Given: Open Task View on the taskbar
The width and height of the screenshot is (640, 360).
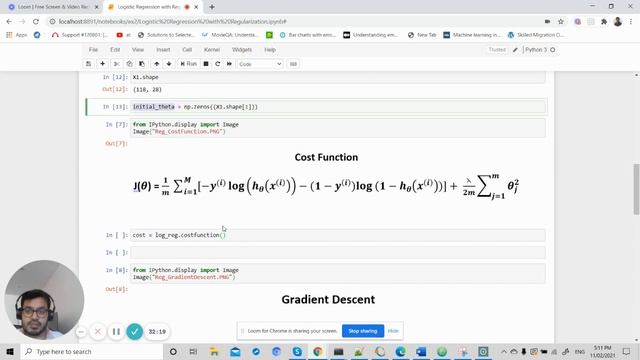Looking at the screenshot, I should point(193,351).
